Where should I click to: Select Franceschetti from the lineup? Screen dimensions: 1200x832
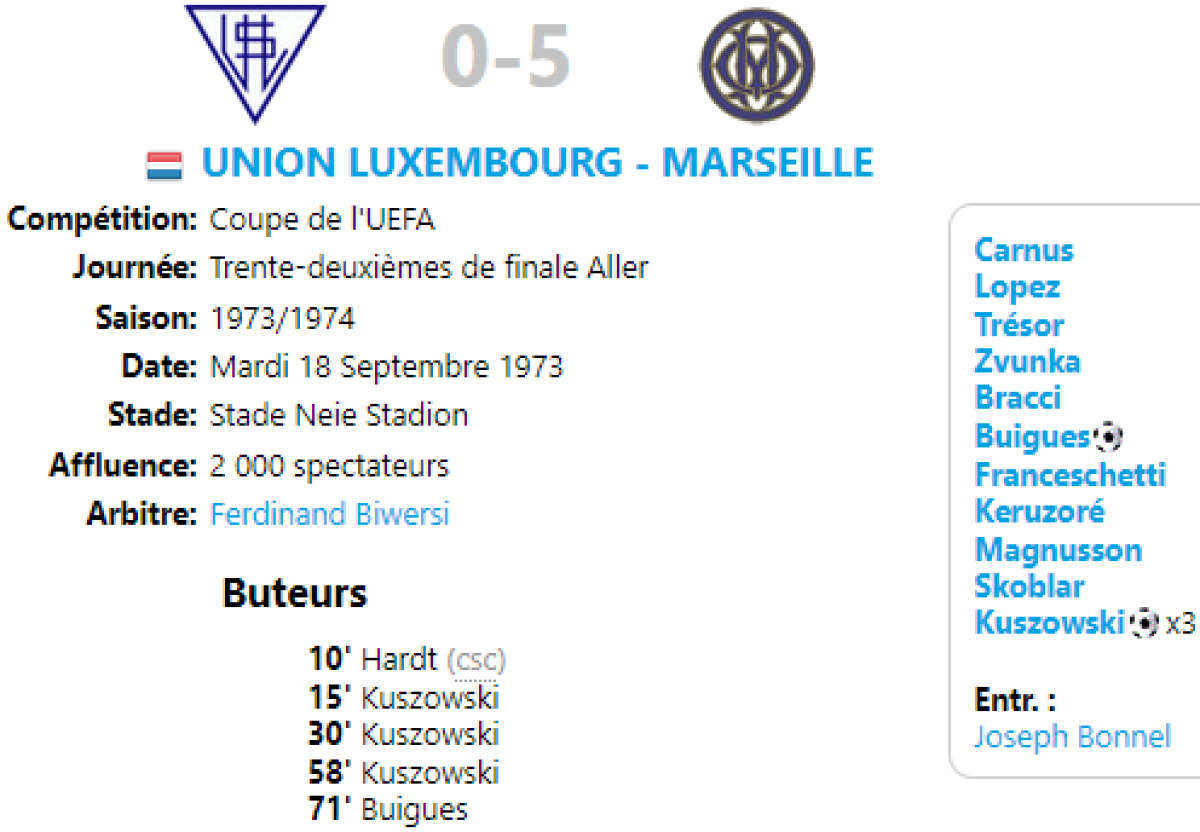1070,474
